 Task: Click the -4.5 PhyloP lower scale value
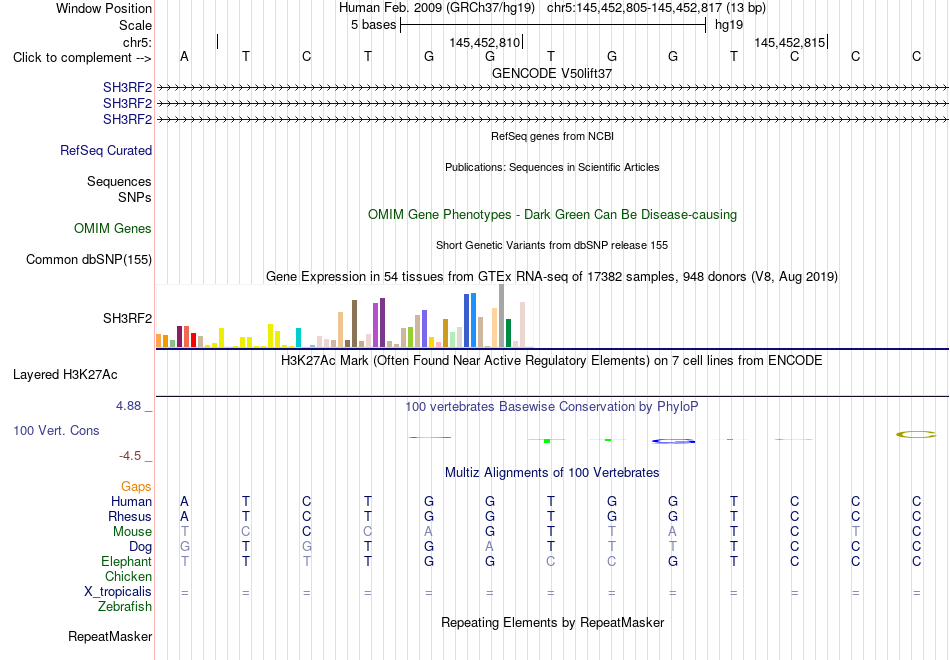(130, 456)
